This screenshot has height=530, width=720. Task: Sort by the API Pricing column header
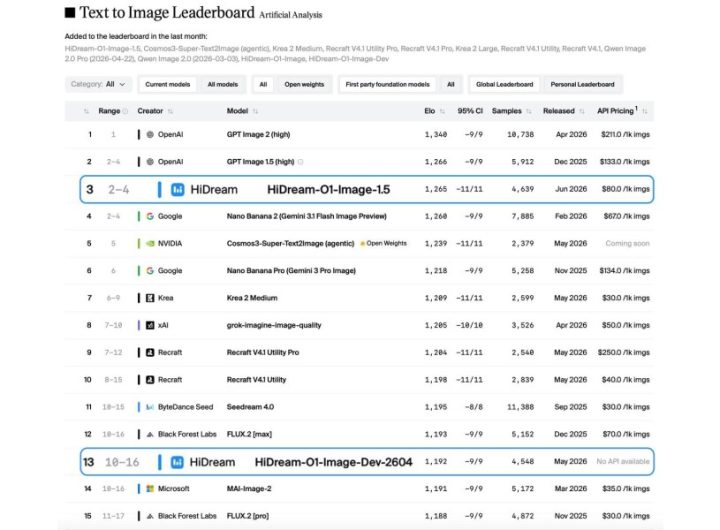point(617,111)
